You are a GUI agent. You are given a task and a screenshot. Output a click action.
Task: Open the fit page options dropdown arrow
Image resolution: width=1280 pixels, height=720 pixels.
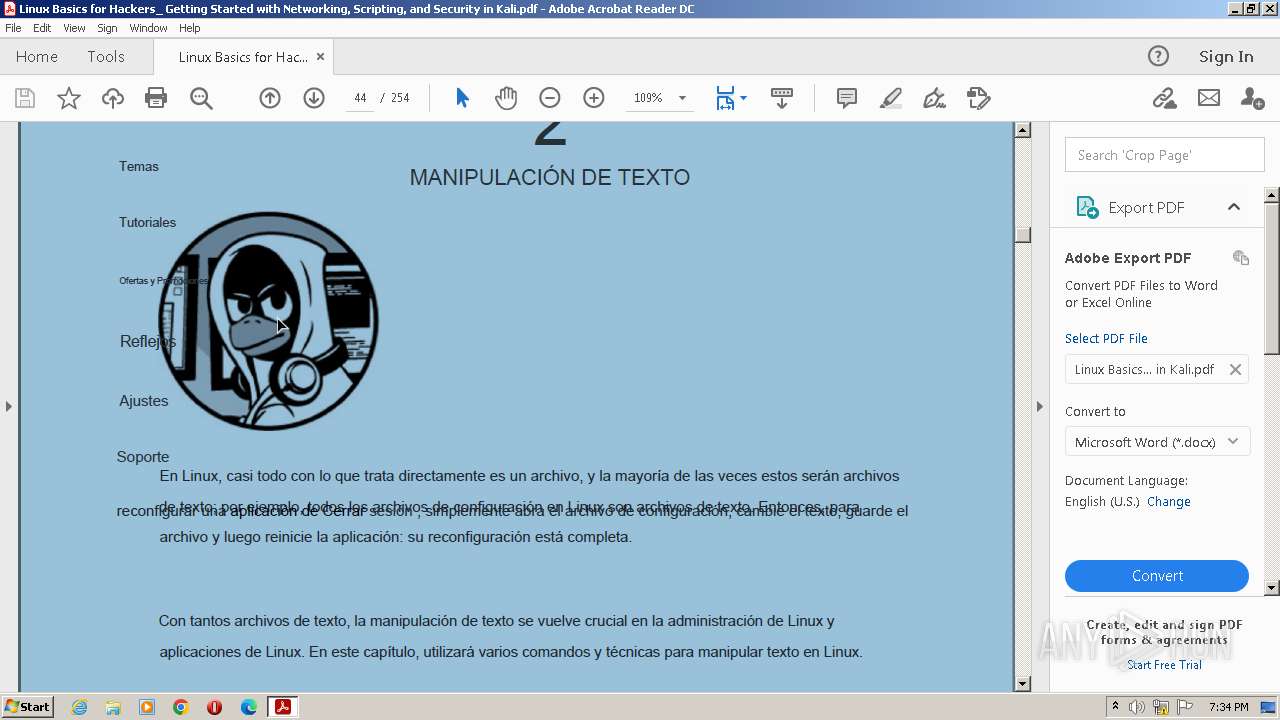tap(743, 98)
